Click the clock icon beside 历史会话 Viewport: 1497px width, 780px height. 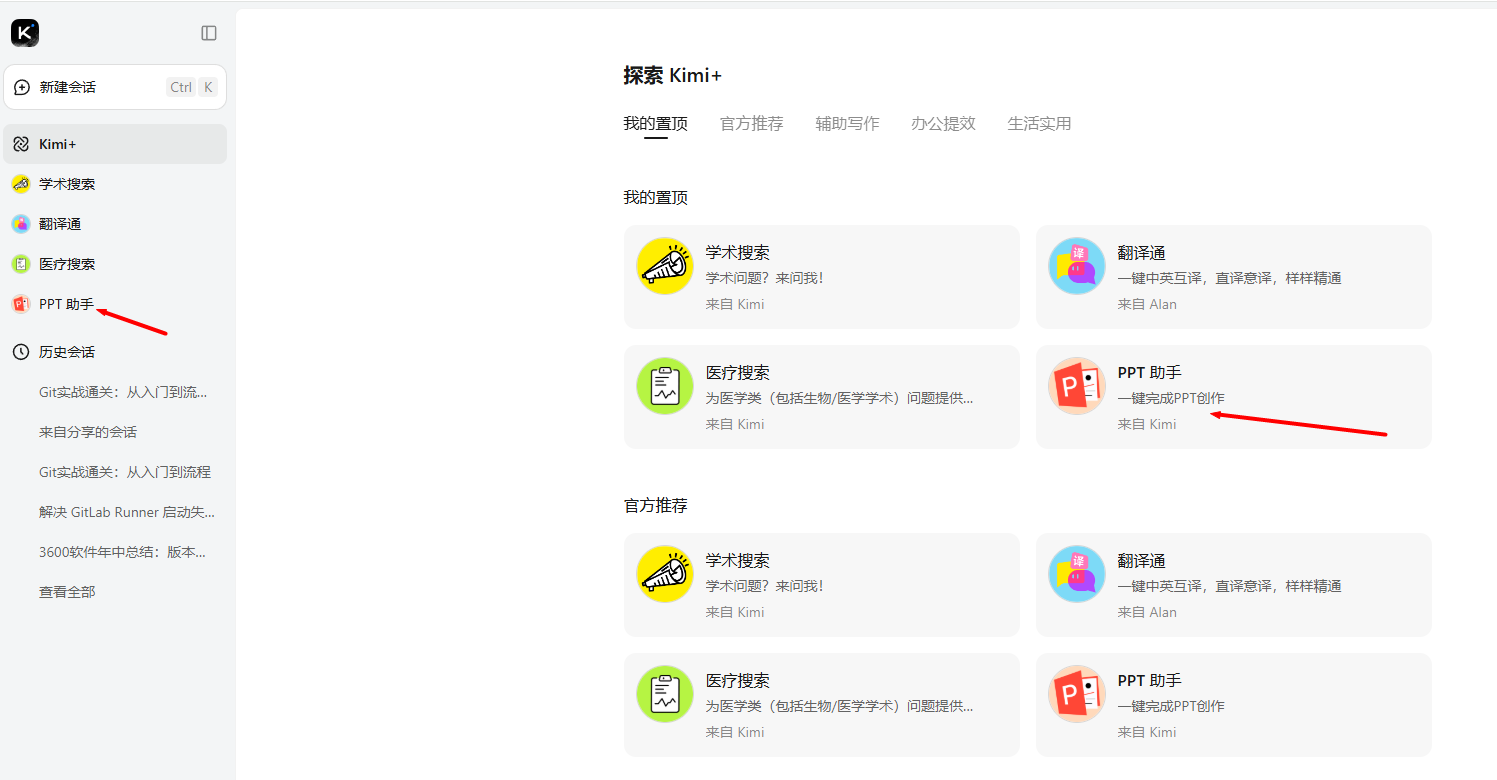click(21, 352)
